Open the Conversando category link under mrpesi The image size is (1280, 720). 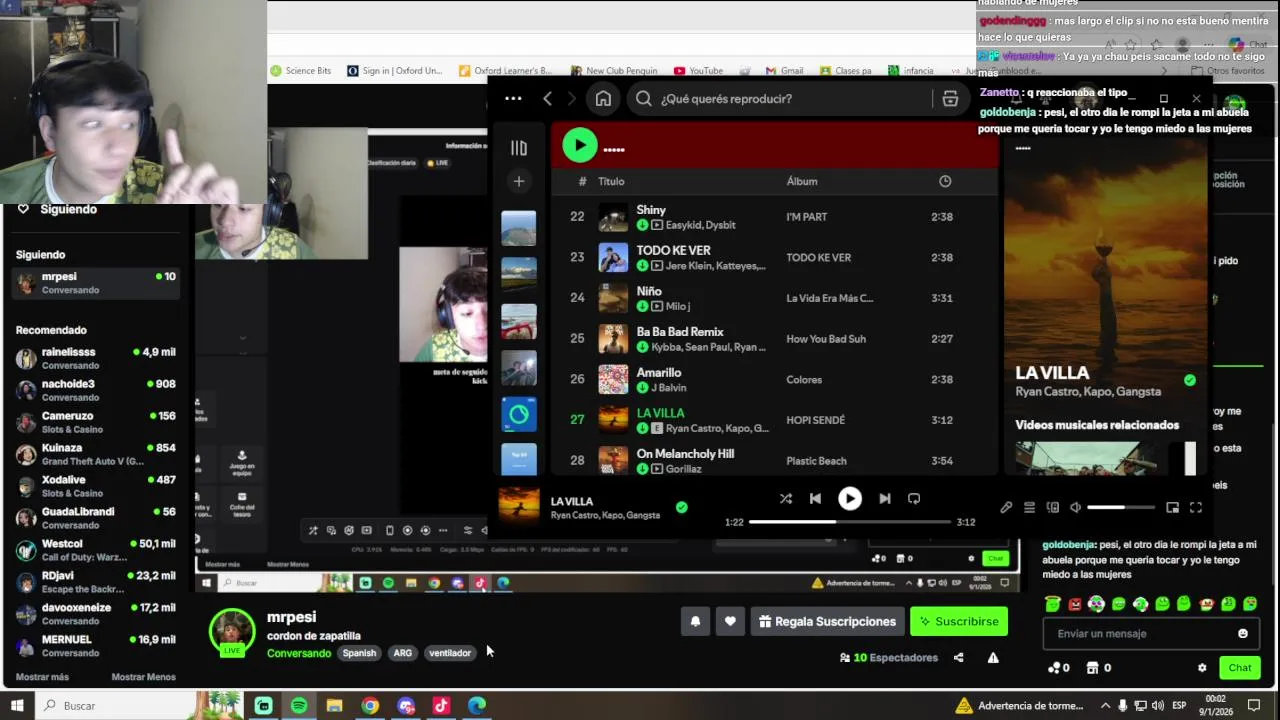pos(299,653)
